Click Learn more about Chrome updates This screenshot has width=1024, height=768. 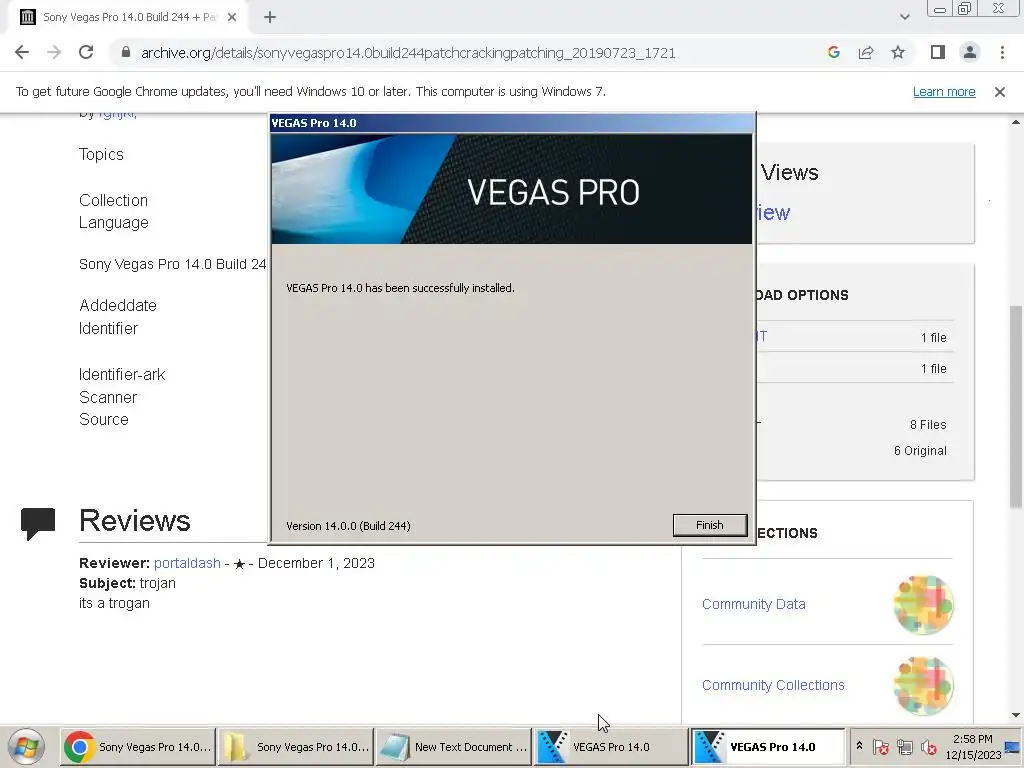944,91
